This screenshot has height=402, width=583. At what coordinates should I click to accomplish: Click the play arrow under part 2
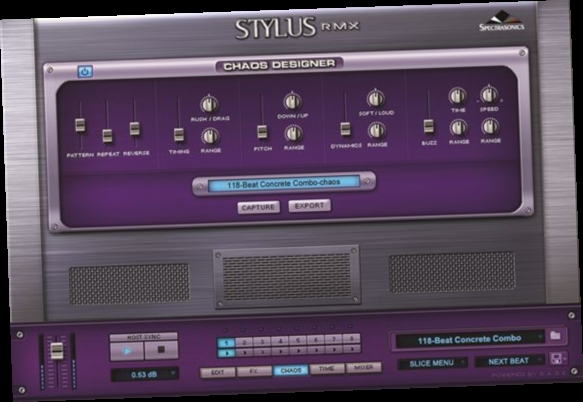coord(244,352)
